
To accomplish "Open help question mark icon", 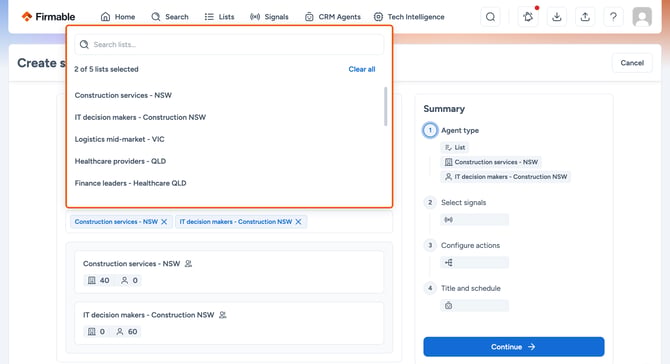I will [613, 17].
